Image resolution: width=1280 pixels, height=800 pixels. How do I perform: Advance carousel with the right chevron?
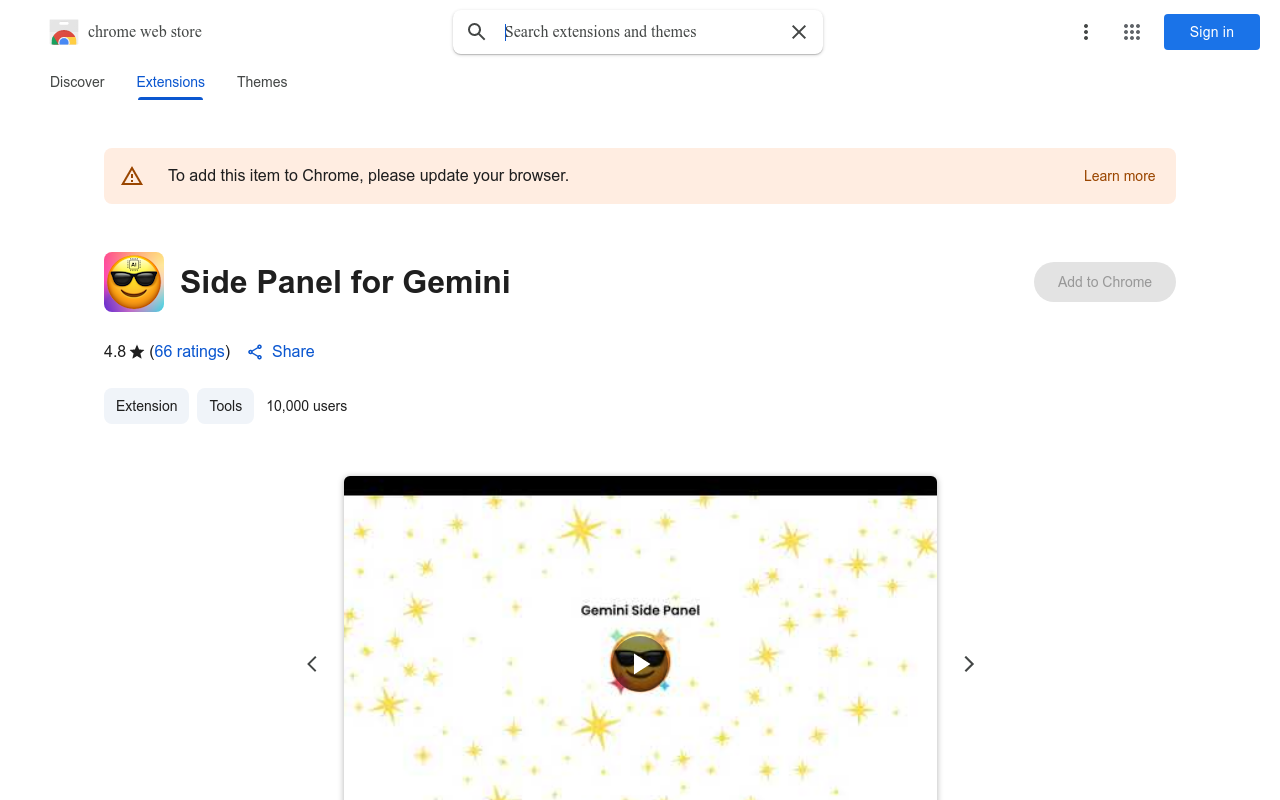(968, 664)
